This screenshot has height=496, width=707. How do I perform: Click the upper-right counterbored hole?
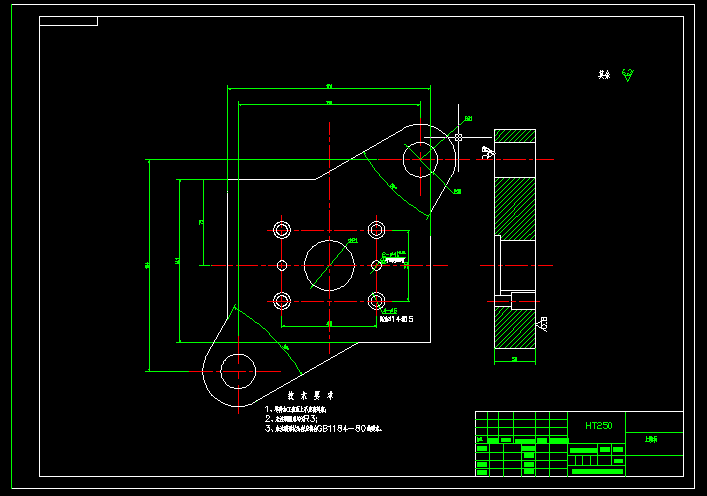376,230
